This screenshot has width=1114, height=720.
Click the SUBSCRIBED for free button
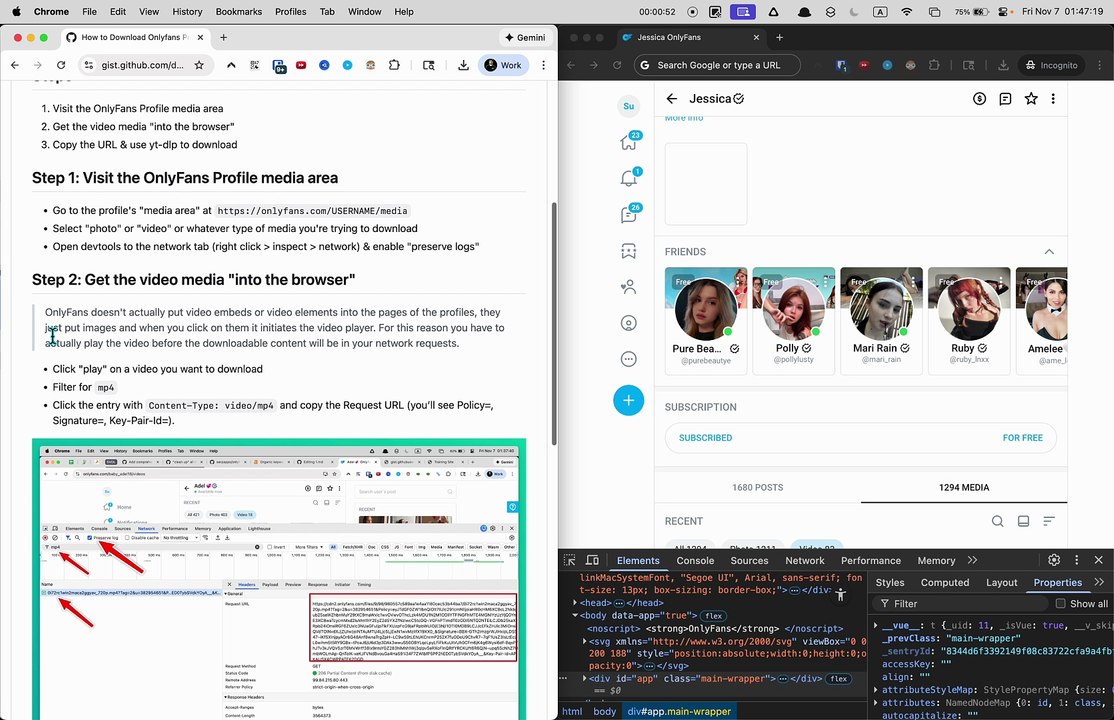pyautogui.click(x=860, y=438)
